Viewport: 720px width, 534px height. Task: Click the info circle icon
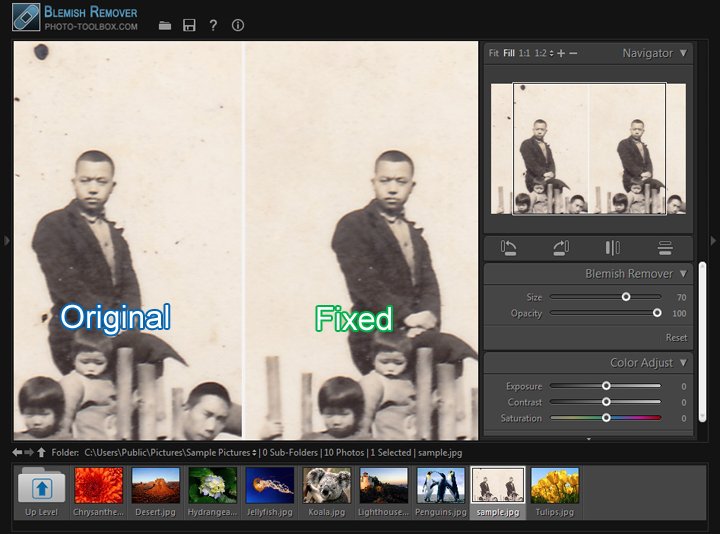click(x=237, y=25)
